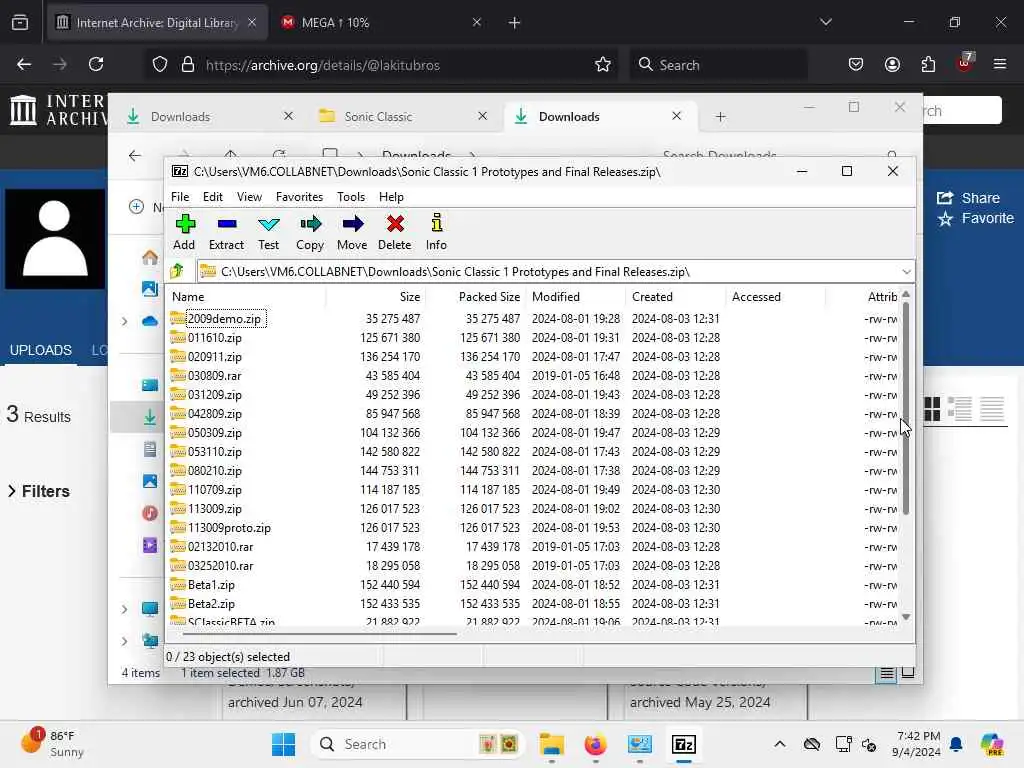Viewport: 1024px width, 768px height.
Task: Show hidden system tray icons
Action: (x=779, y=744)
